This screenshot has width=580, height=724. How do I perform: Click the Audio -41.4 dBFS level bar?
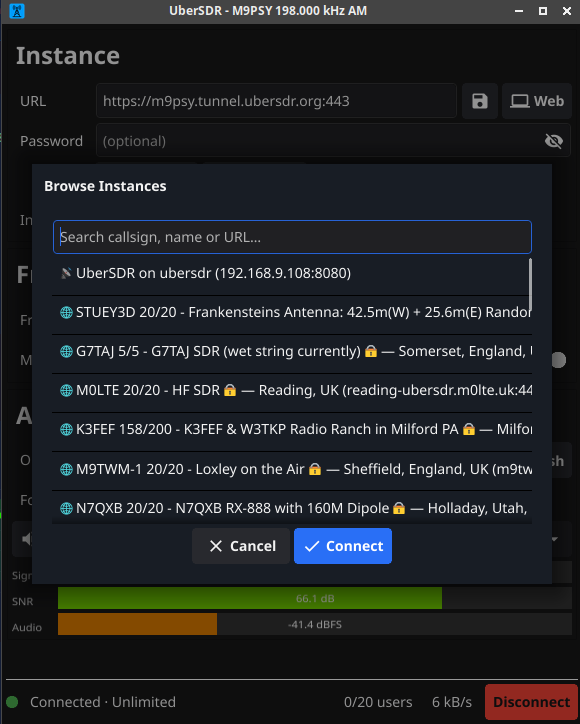(314, 624)
